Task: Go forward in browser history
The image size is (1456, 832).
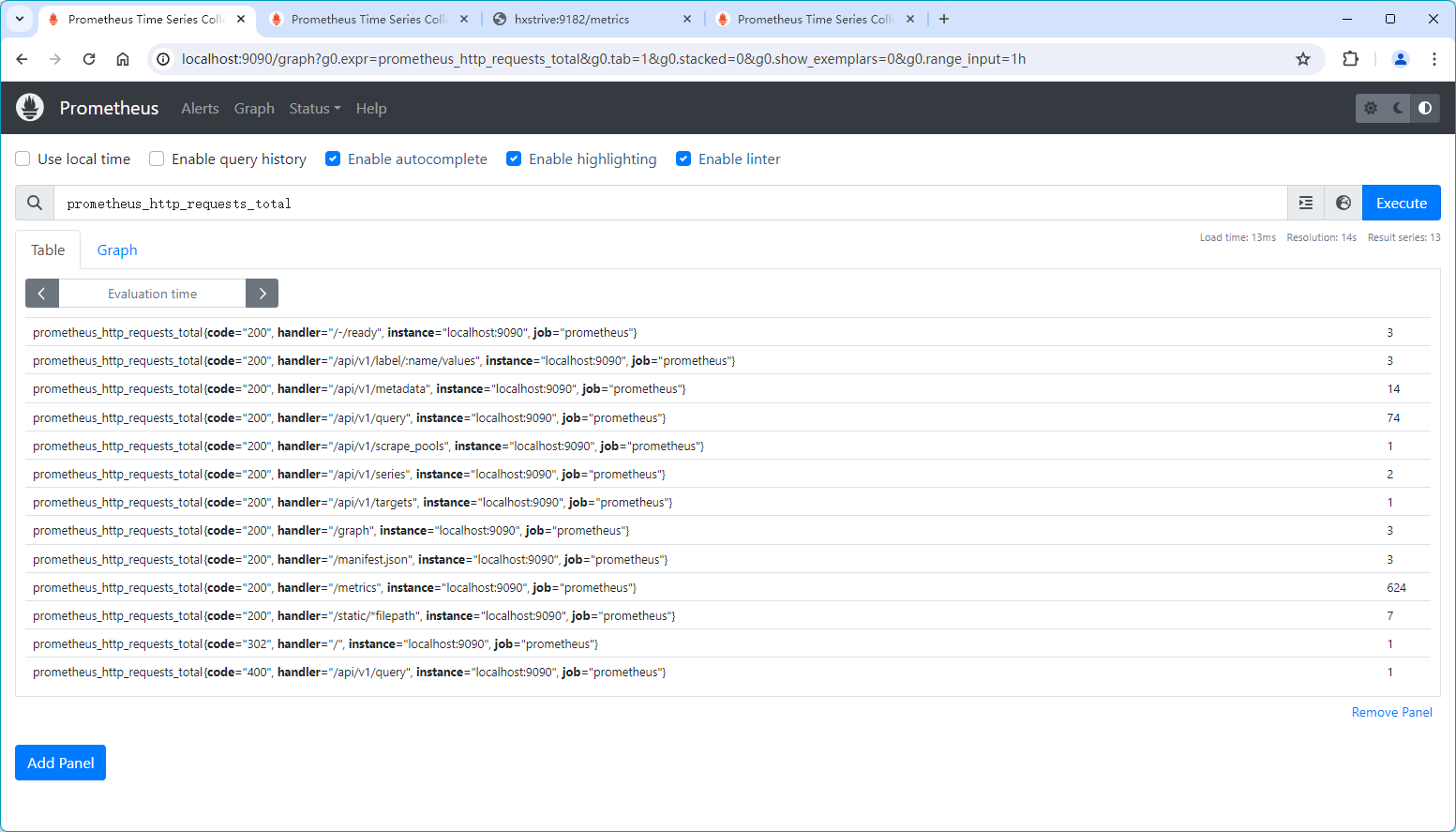Action: [55, 59]
